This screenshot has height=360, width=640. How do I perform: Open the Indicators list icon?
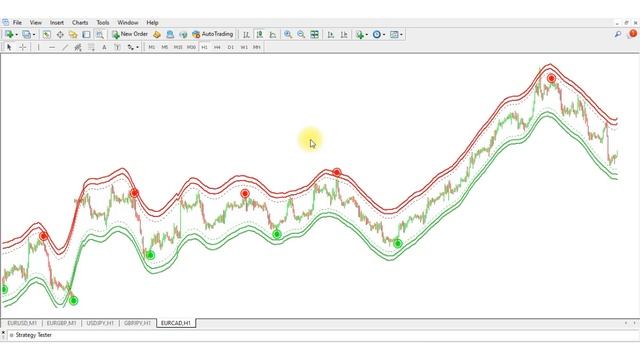click(360, 35)
